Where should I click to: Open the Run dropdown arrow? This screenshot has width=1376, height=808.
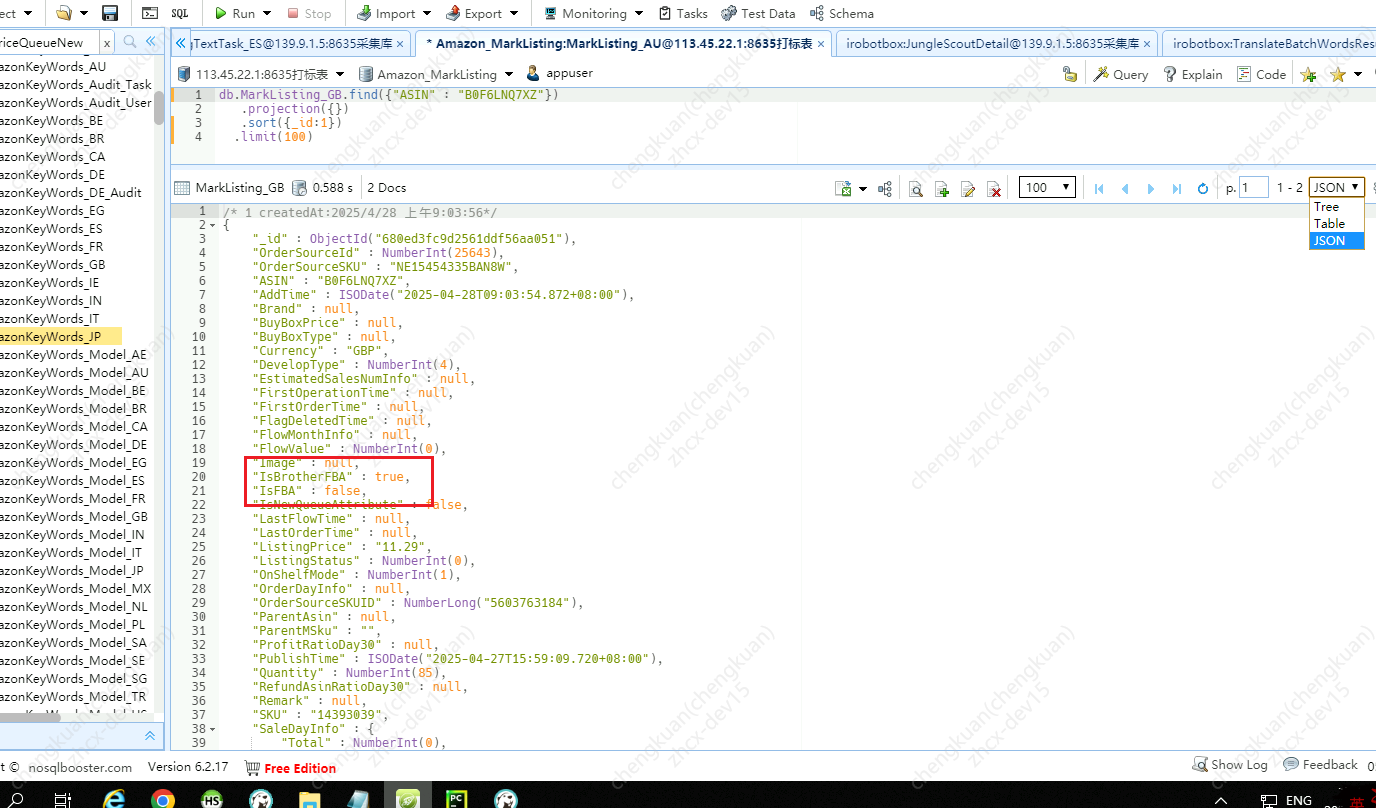point(267,14)
